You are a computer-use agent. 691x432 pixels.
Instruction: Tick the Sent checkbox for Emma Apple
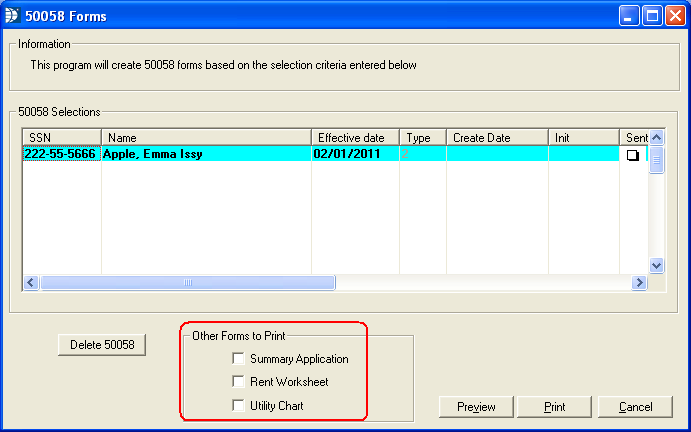coord(632,155)
